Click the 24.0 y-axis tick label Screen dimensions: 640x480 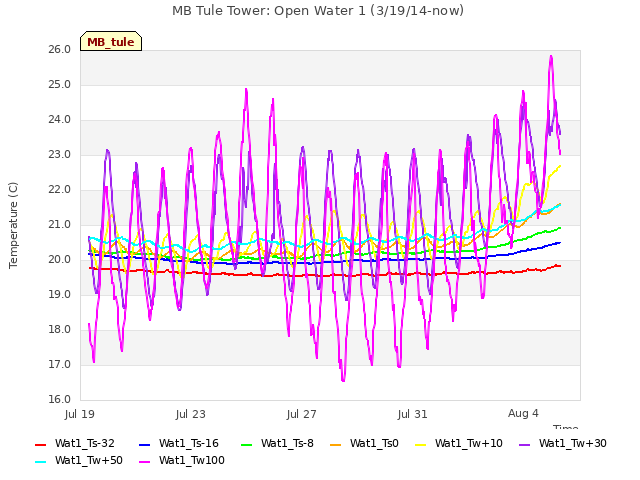[60, 120]
